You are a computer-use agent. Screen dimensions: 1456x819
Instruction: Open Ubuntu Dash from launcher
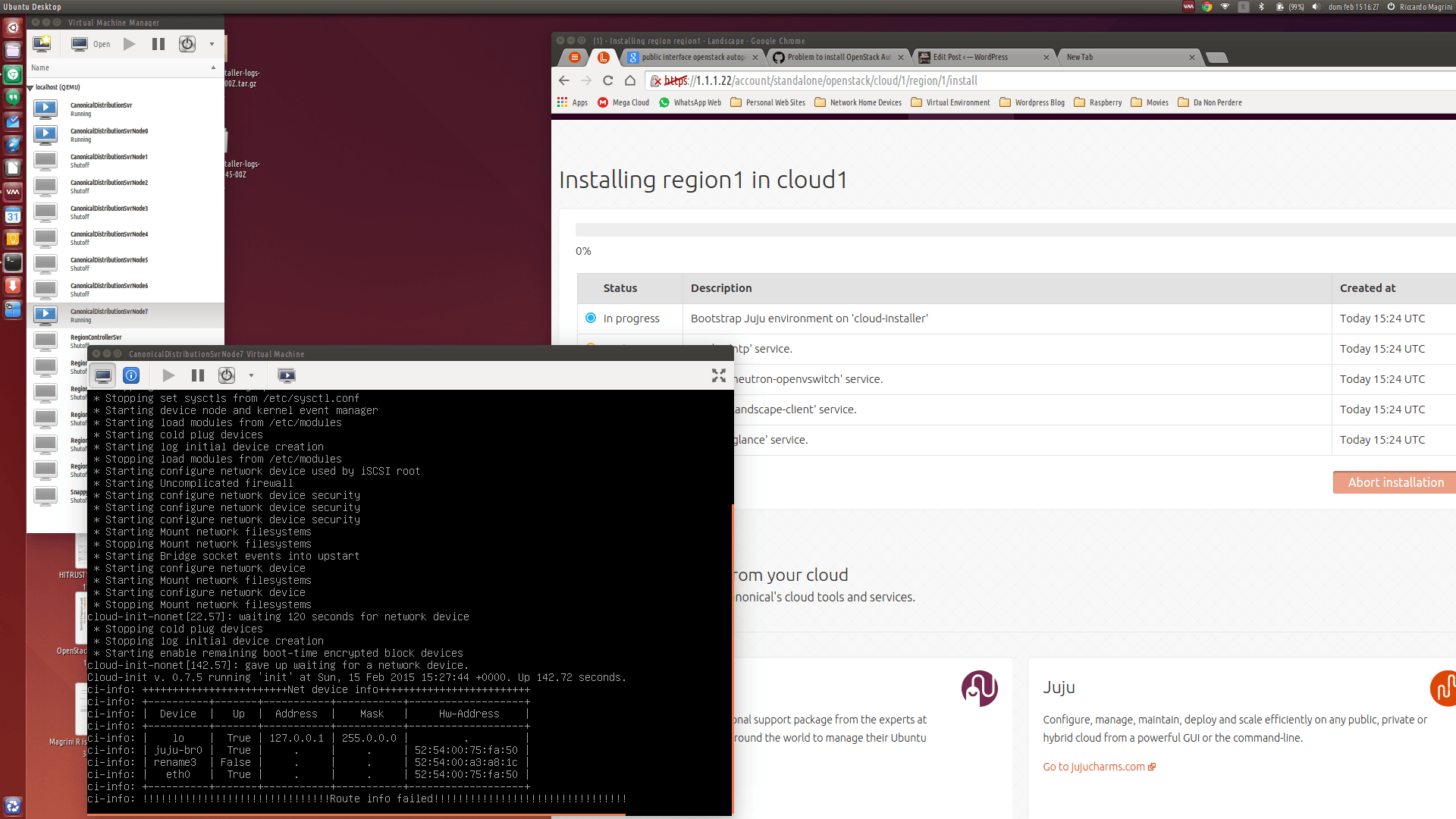pos(13,27)
